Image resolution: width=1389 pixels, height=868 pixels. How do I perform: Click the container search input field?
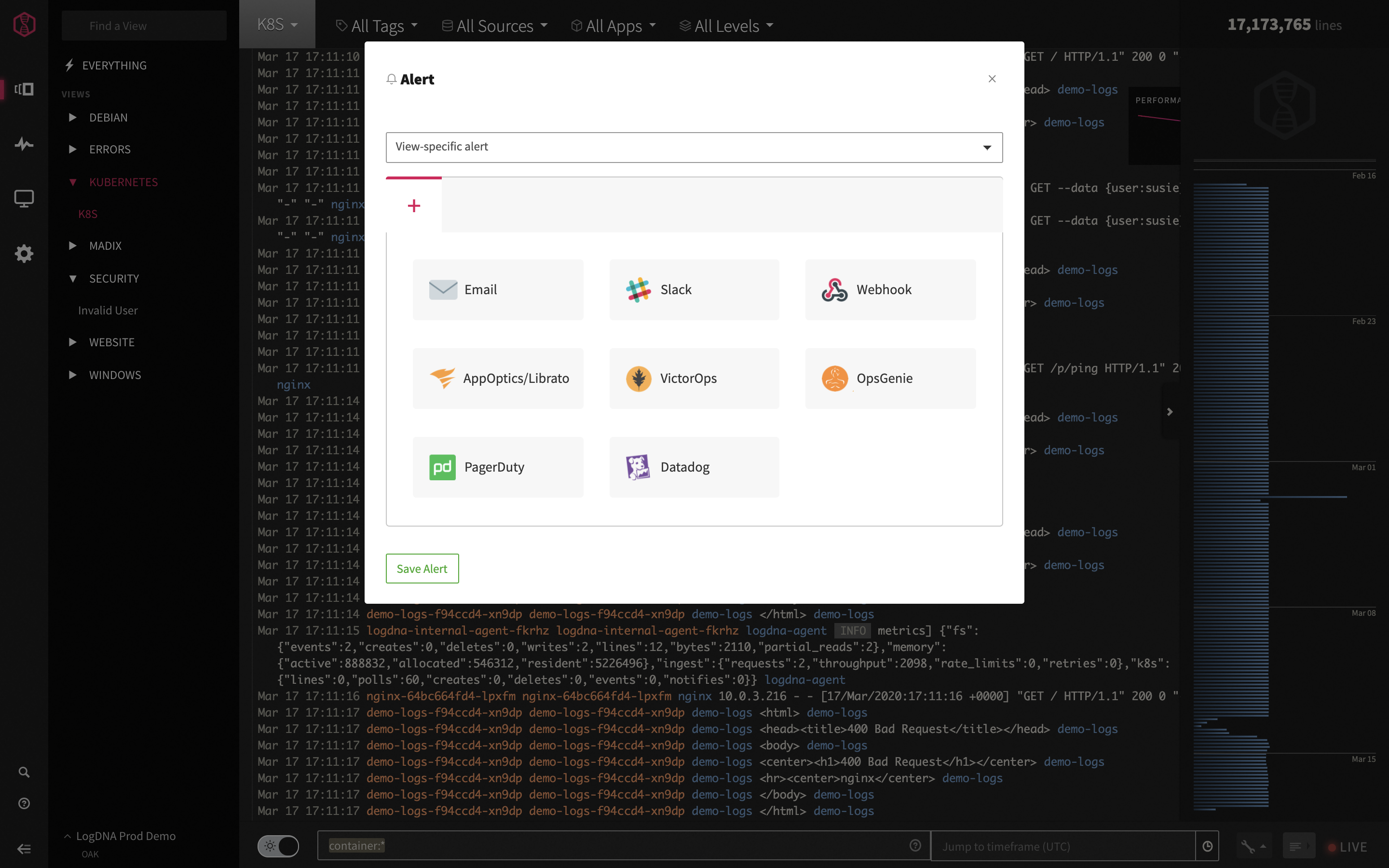click(620, 846)
